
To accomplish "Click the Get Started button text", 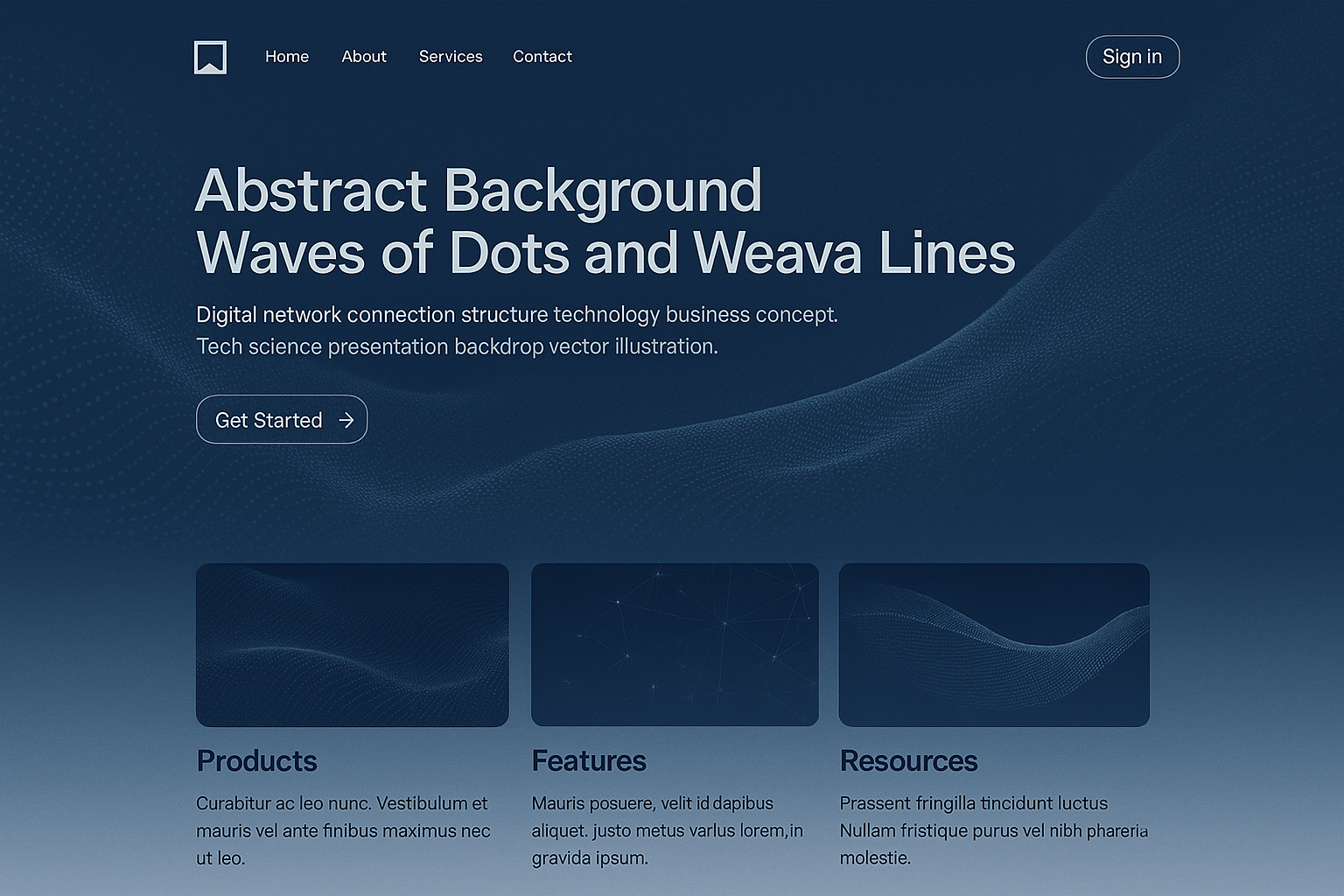I will tap(269, 421).
